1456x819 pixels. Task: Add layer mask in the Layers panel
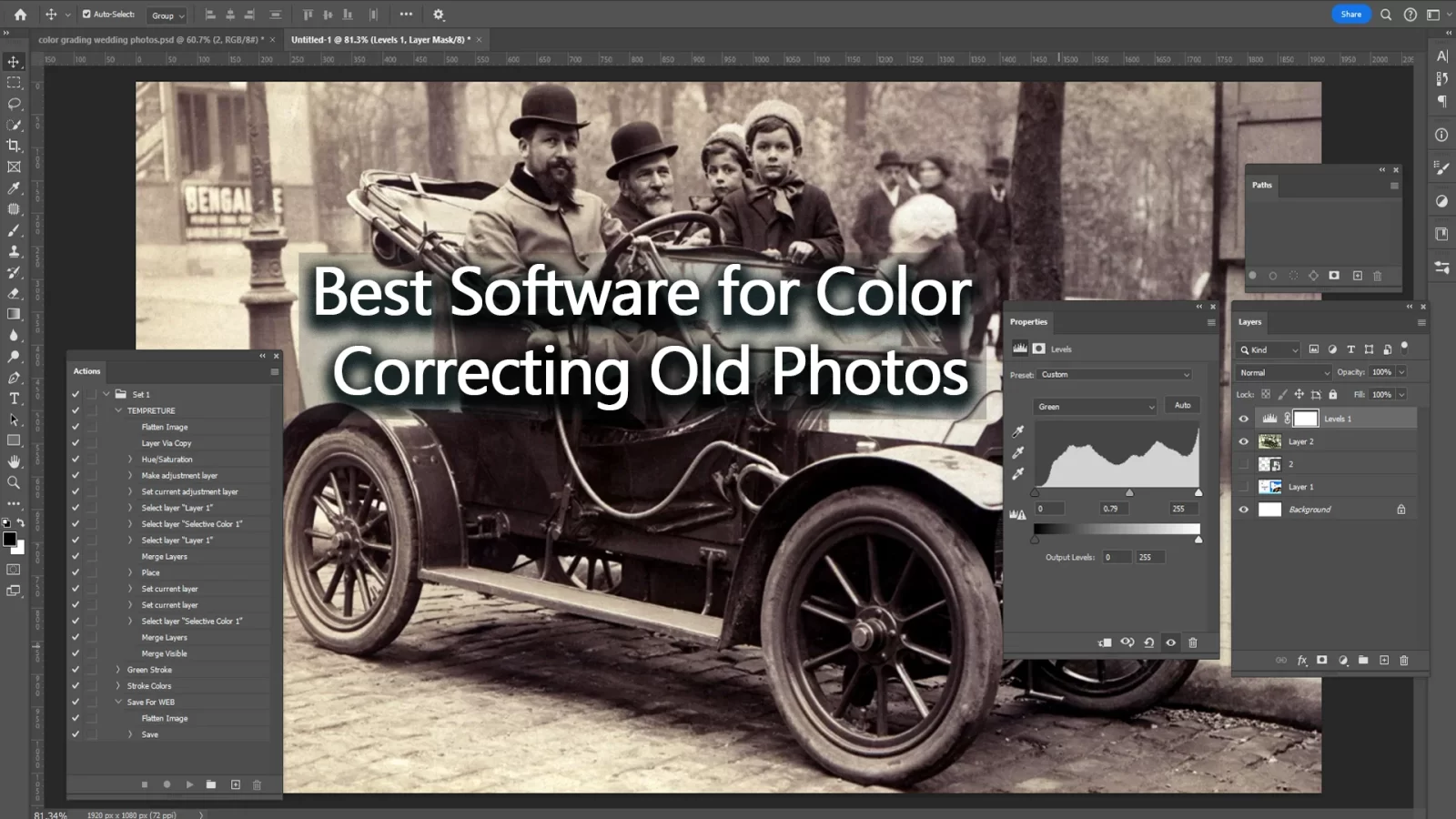(1321, 661)
